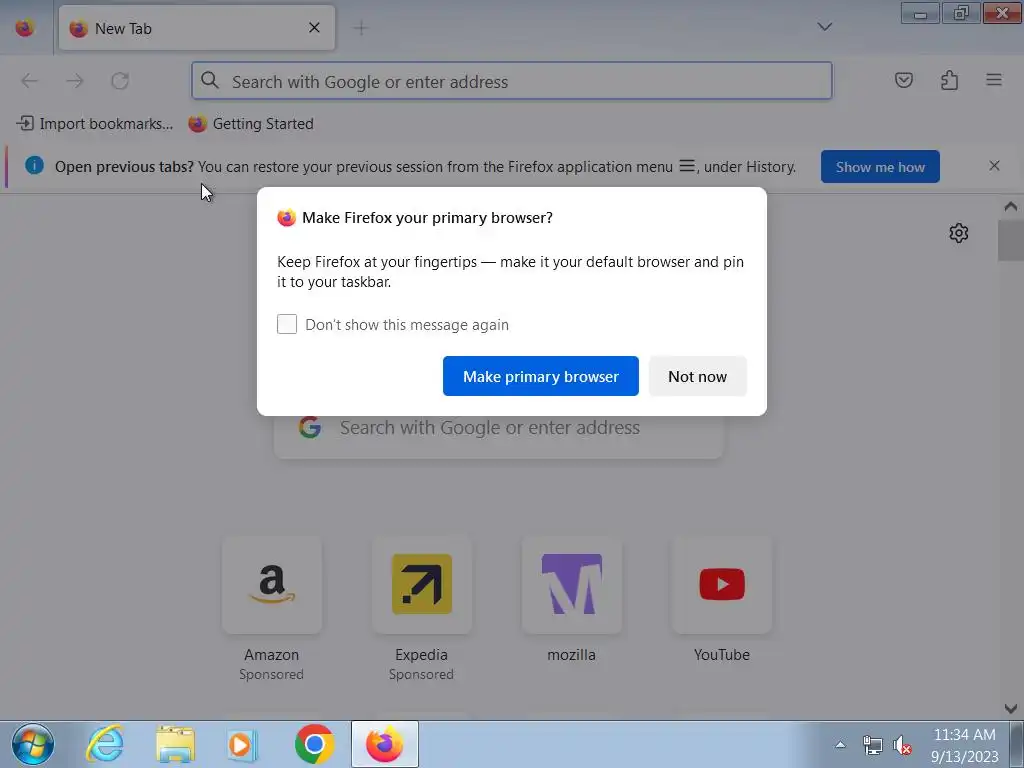Click the Google logo in page search box
This screenshot has width=1024, height=768.
(x=310, y=427)
